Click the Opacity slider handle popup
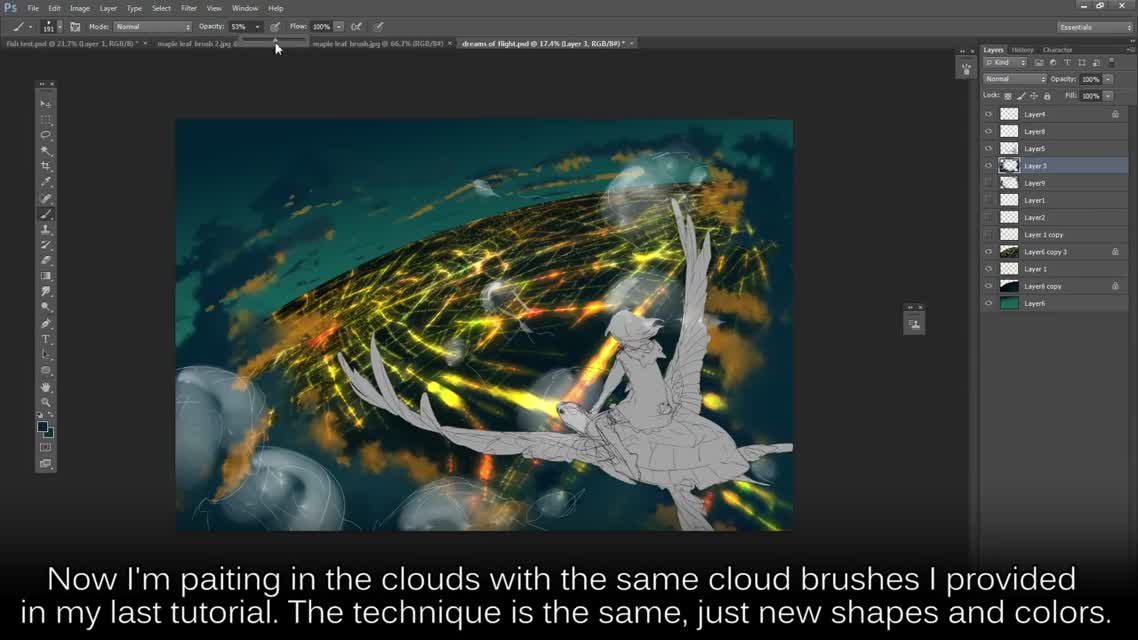 click(275, 41)
